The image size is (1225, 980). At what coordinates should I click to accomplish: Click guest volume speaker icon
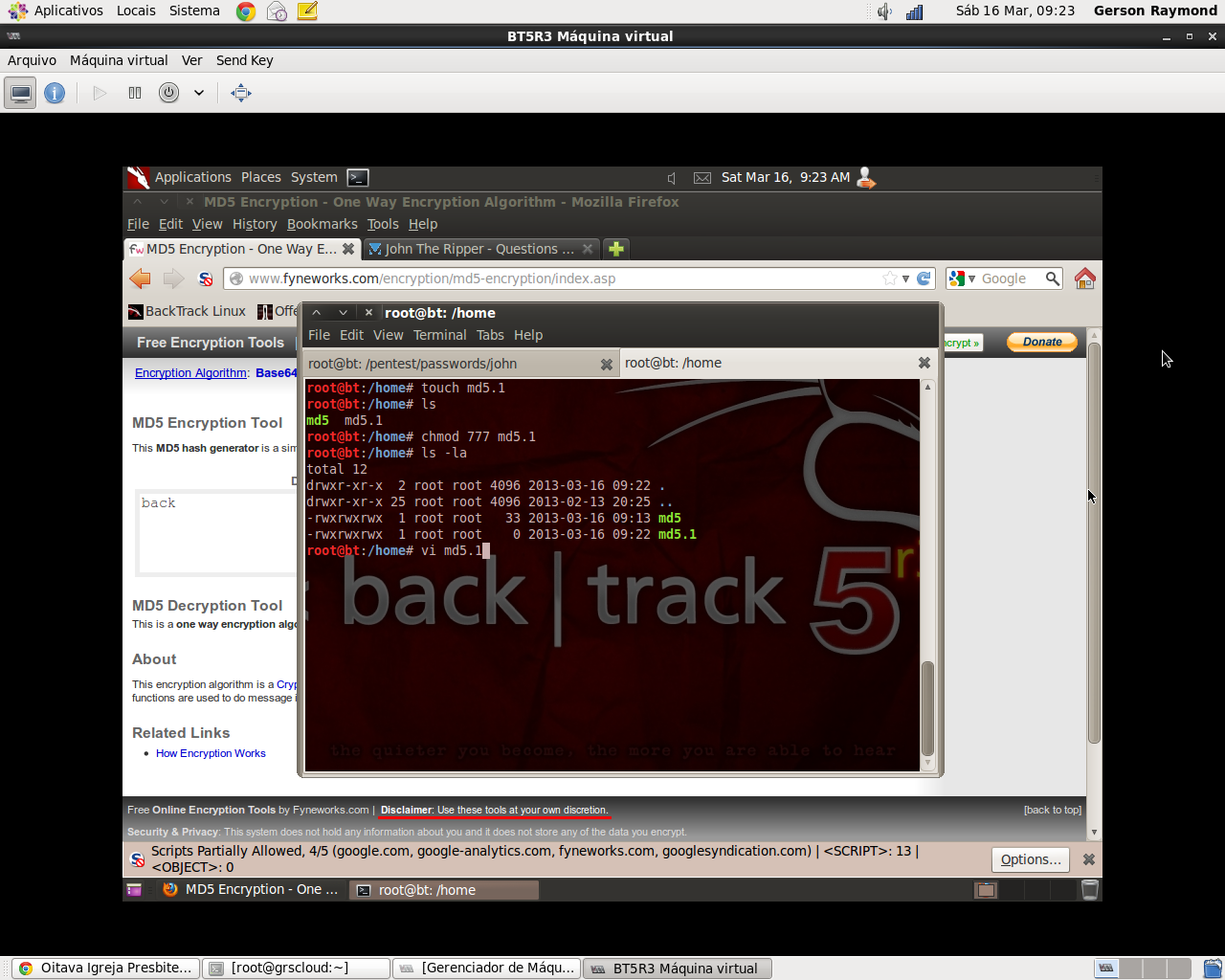click(672, 178)
